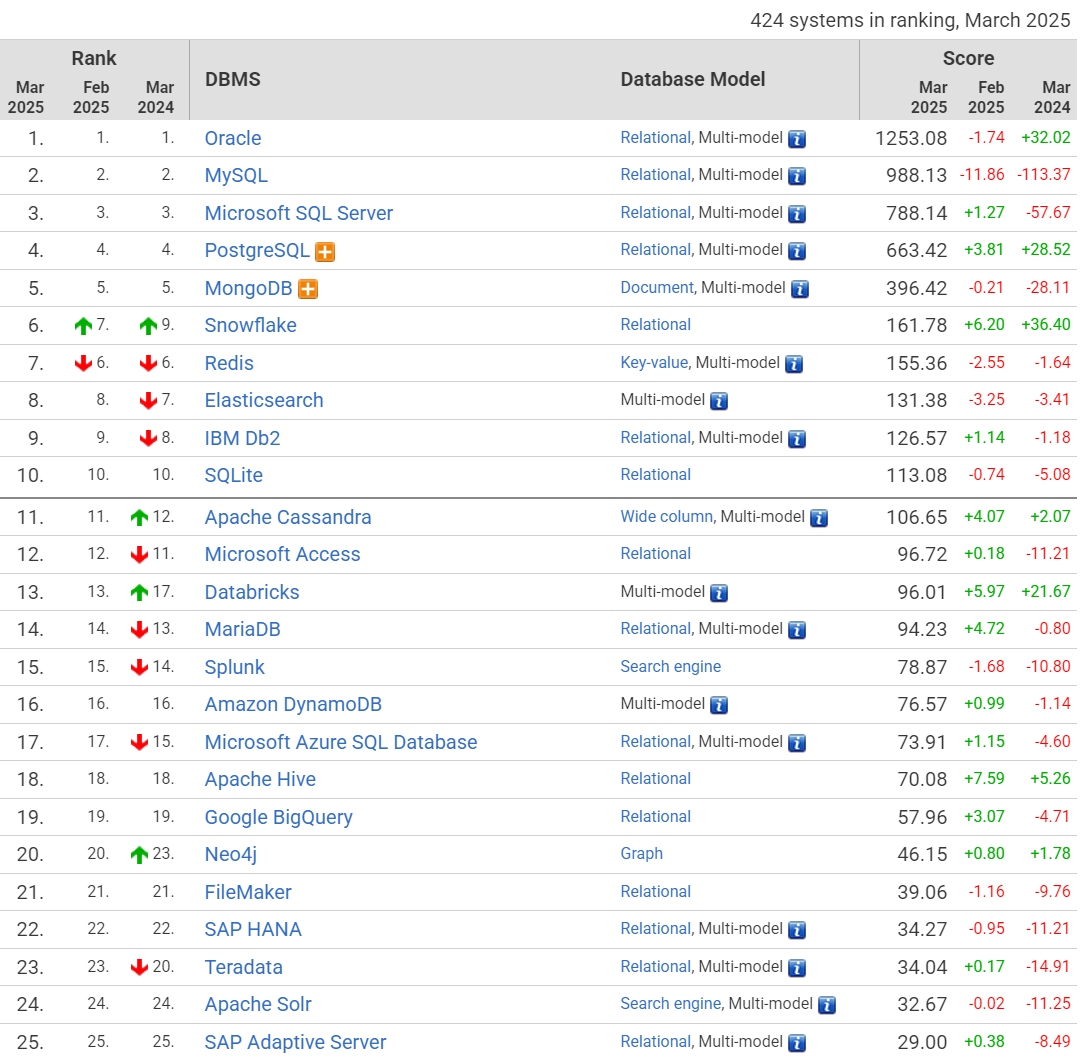Open the PostgreSQL DBMS link
This screenshot has width=1083, height=1059.
coord(257,251)
